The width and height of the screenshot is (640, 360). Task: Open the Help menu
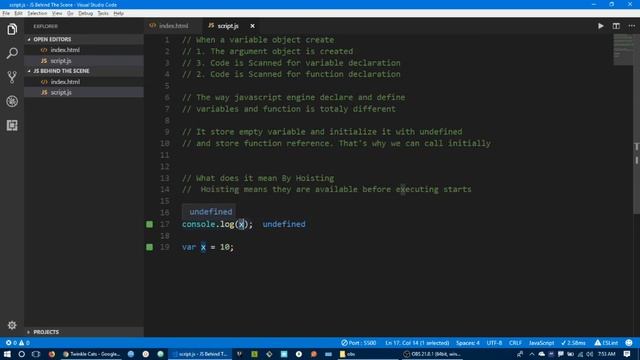(x=118, y=13)
